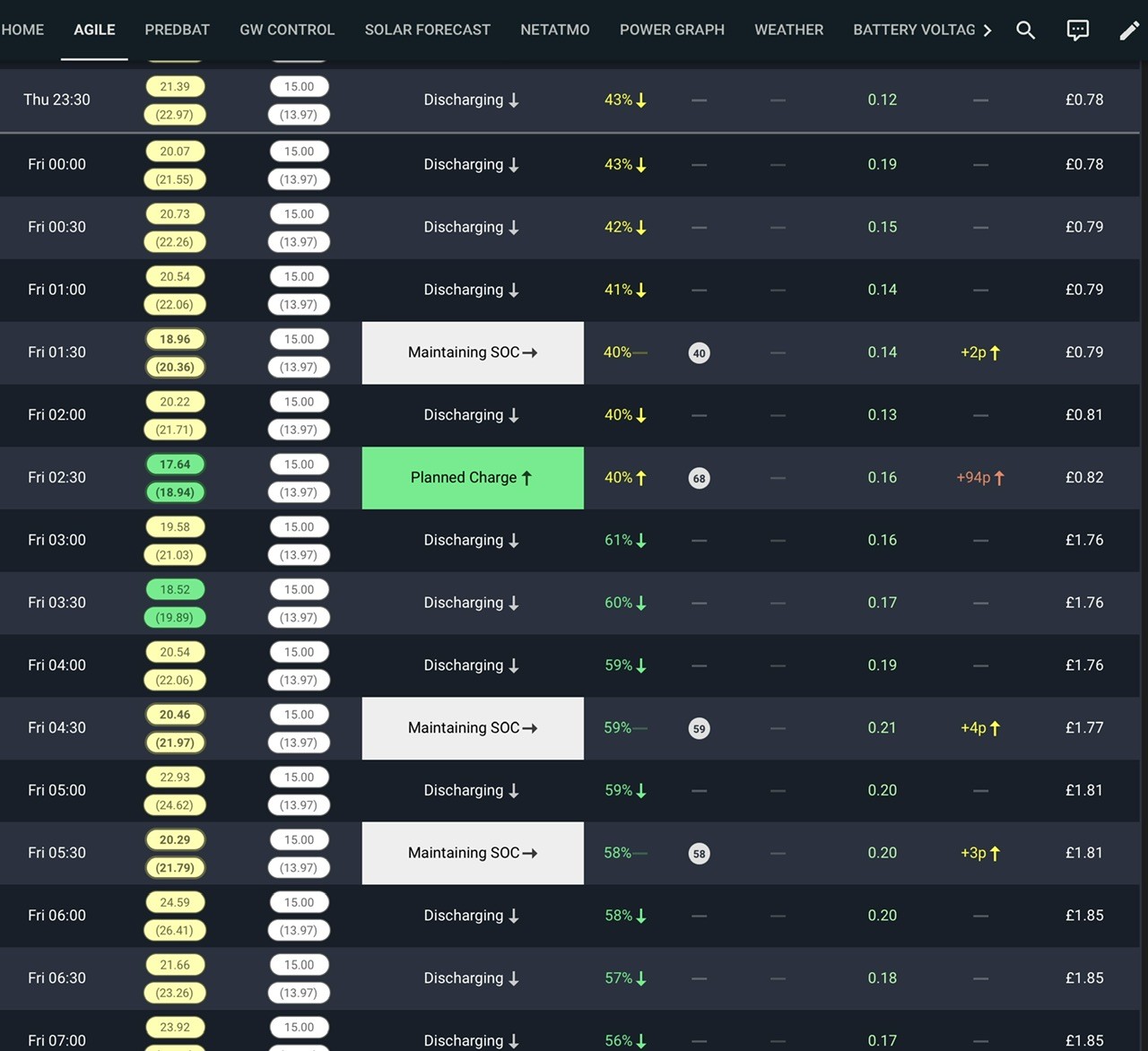Click the green 18.52 import rate pill

click(x=175, y=590)
